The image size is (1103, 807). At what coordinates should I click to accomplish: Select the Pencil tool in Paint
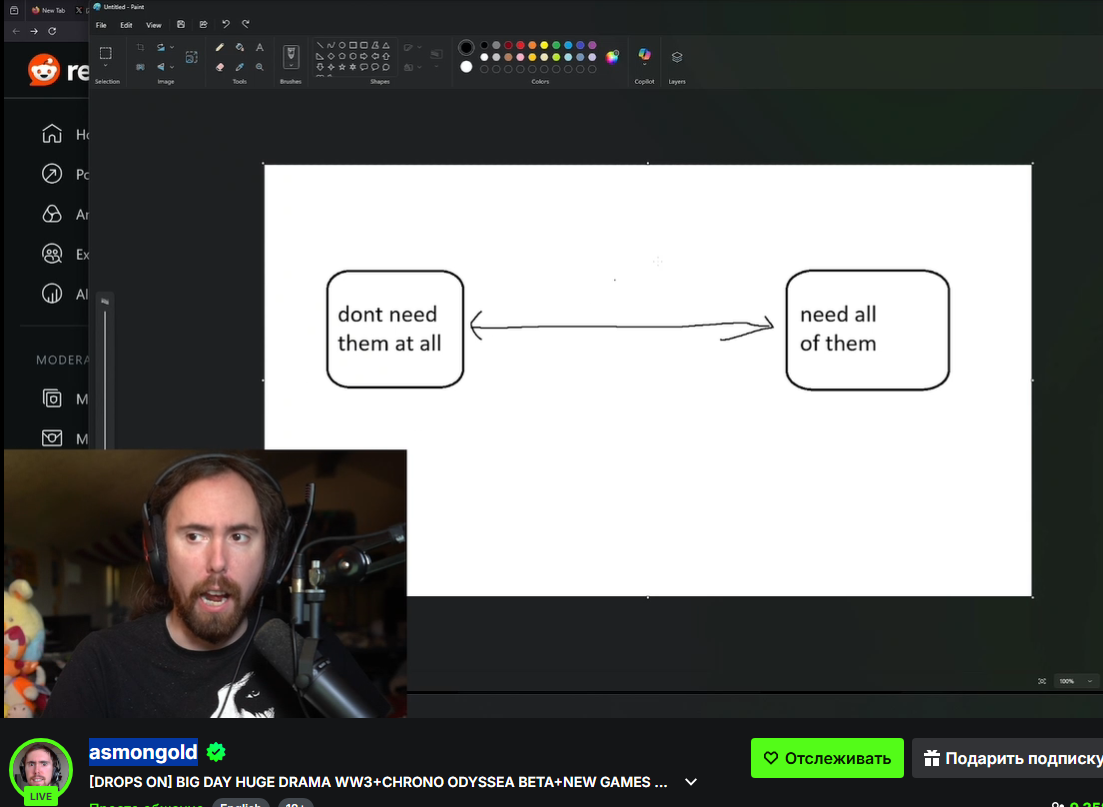pos(219,47)
